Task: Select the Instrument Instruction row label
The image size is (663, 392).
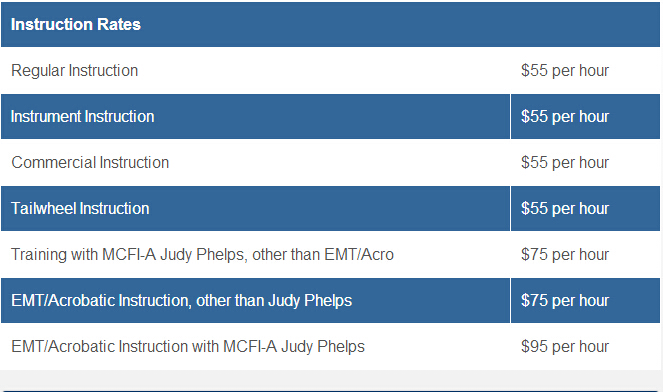Action: pos(82,116)
